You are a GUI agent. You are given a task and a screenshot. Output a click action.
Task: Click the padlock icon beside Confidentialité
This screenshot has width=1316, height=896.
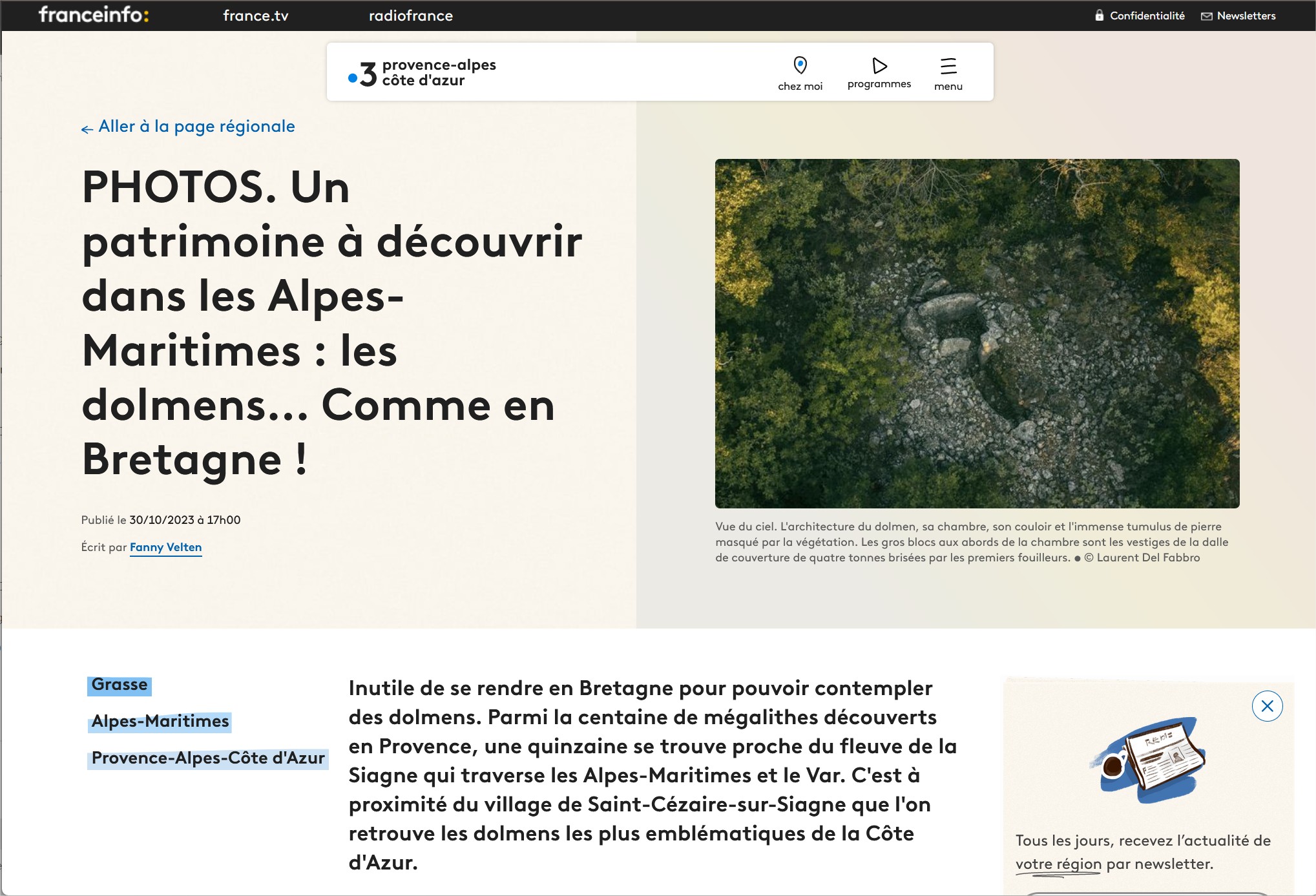1099,16
